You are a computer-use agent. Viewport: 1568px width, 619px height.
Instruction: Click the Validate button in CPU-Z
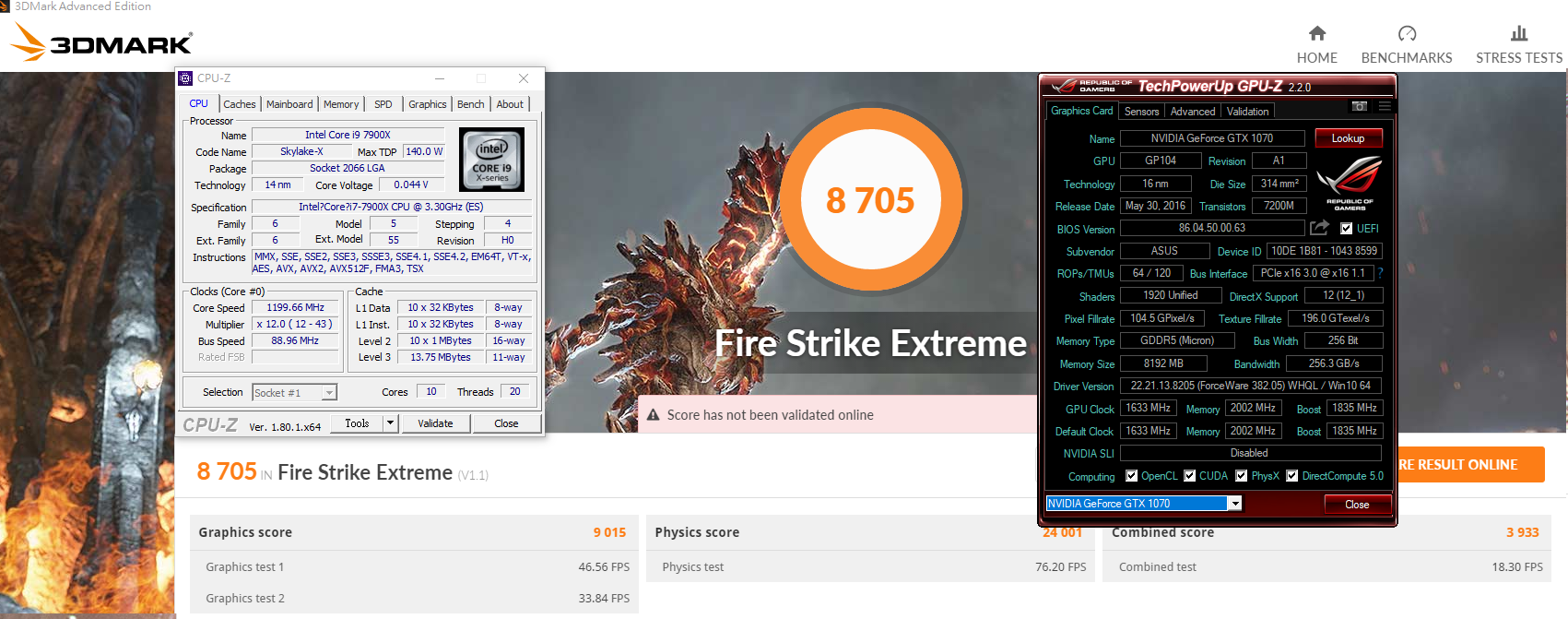tap(435, 423)
